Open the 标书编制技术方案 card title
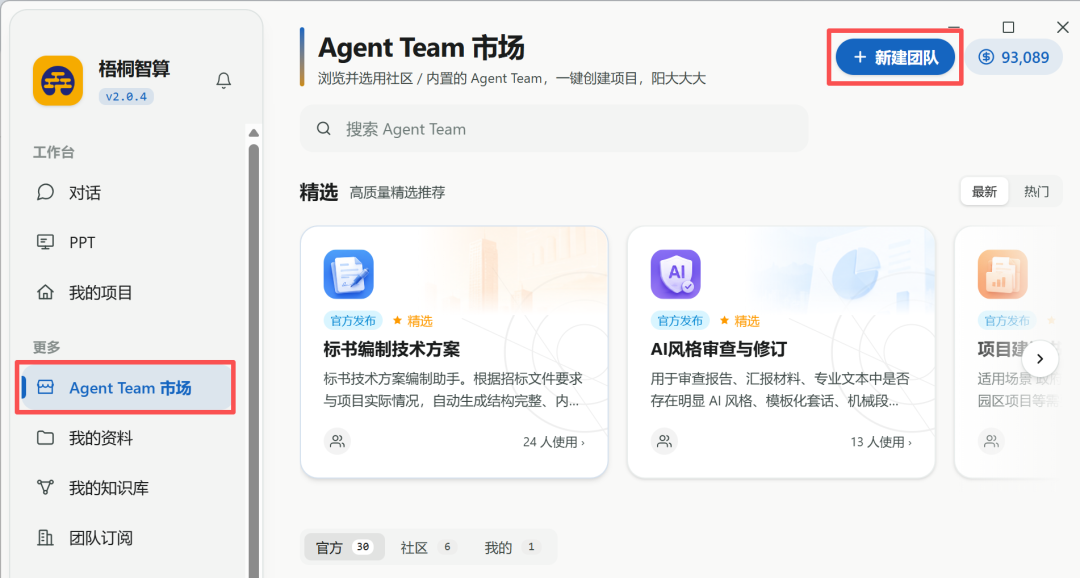The height and width of the screenshot is (578, 1080). coord(392,349)
